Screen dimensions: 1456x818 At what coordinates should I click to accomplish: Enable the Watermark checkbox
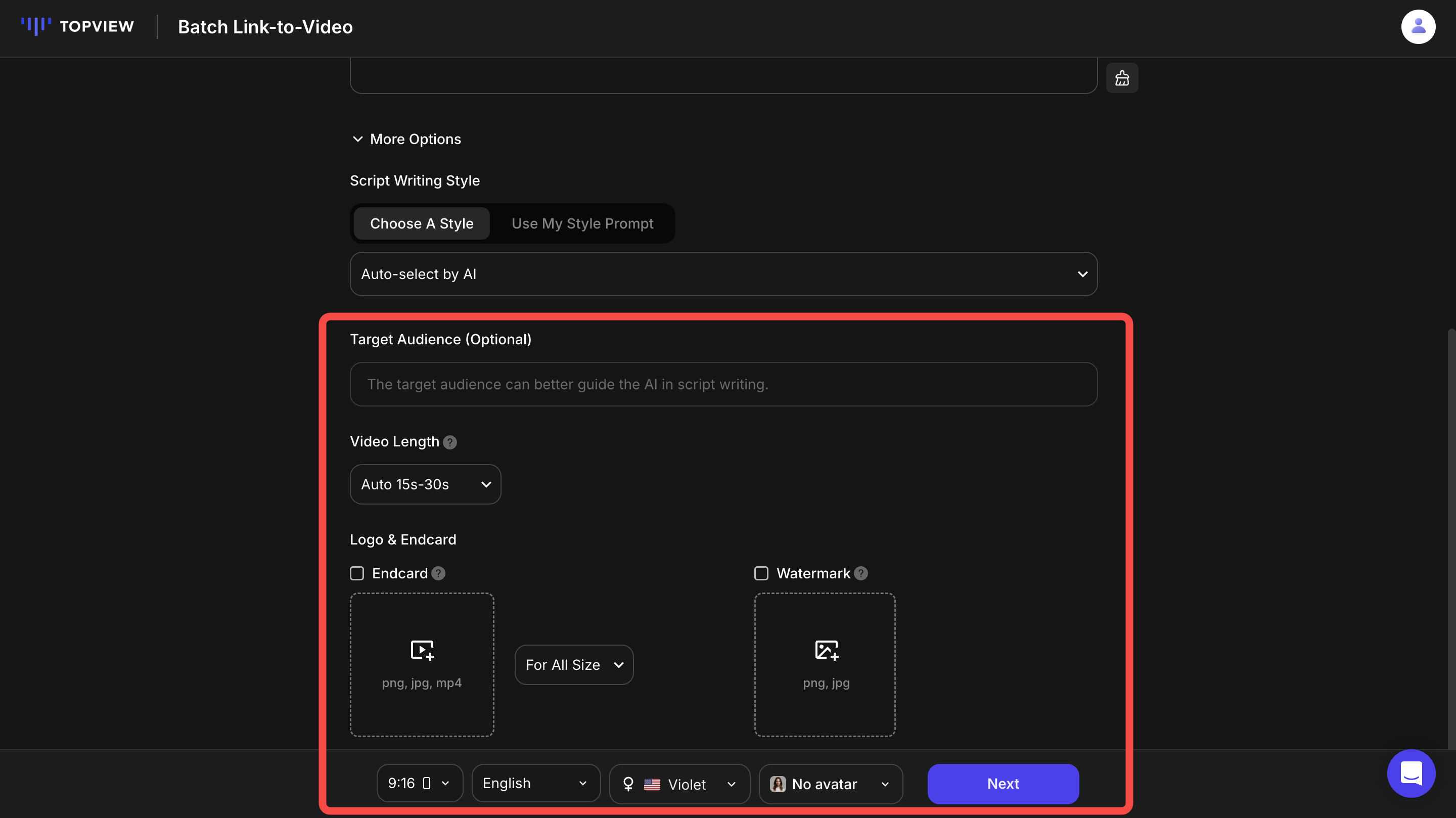coord(761,573)
